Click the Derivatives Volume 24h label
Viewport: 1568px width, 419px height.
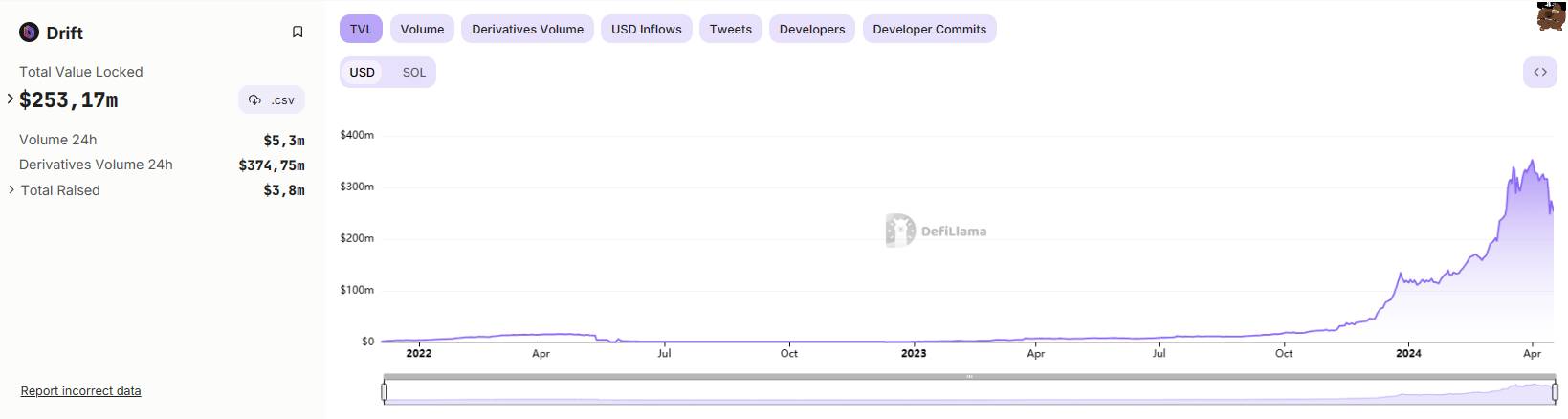96,165
